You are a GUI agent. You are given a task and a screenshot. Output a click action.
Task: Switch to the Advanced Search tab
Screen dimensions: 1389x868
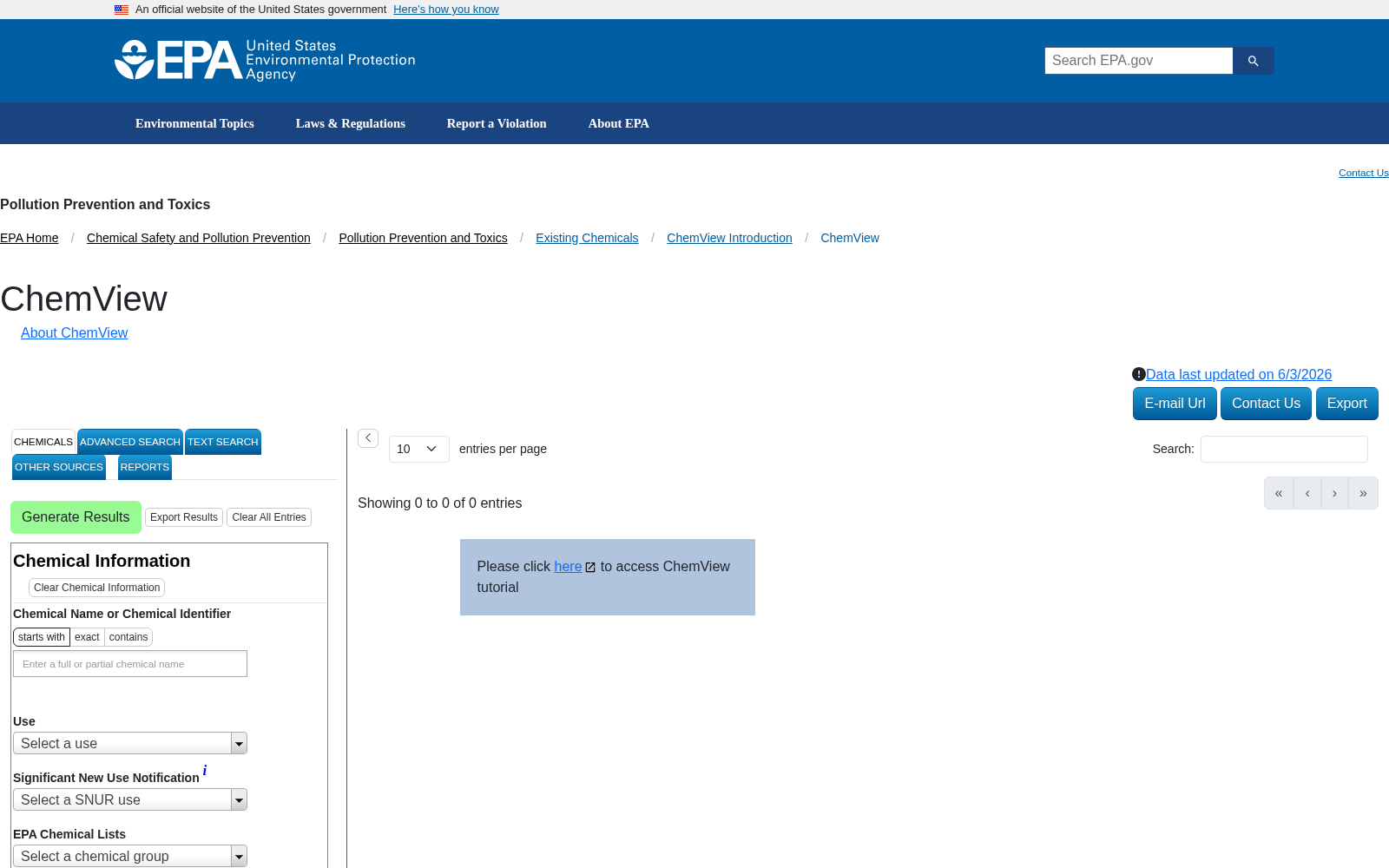coord(130,442)
